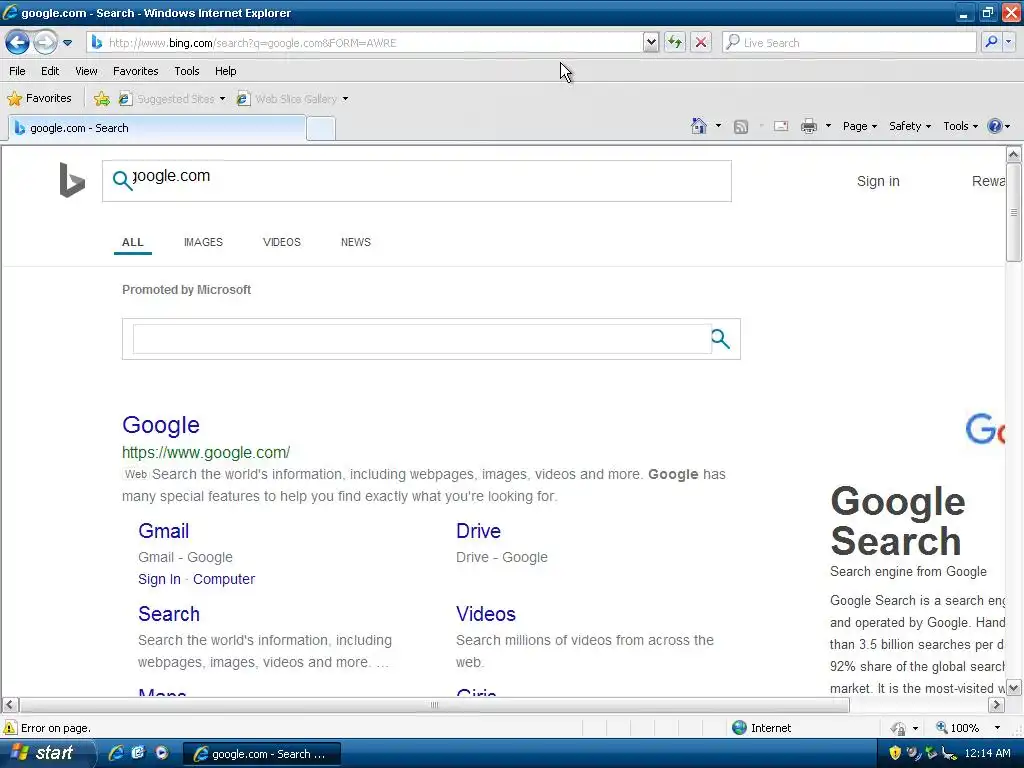Image resolution: width=1024 pixels, height=768 pixels.
Task: Click the Forward navigation button
Action: point(45,43)
